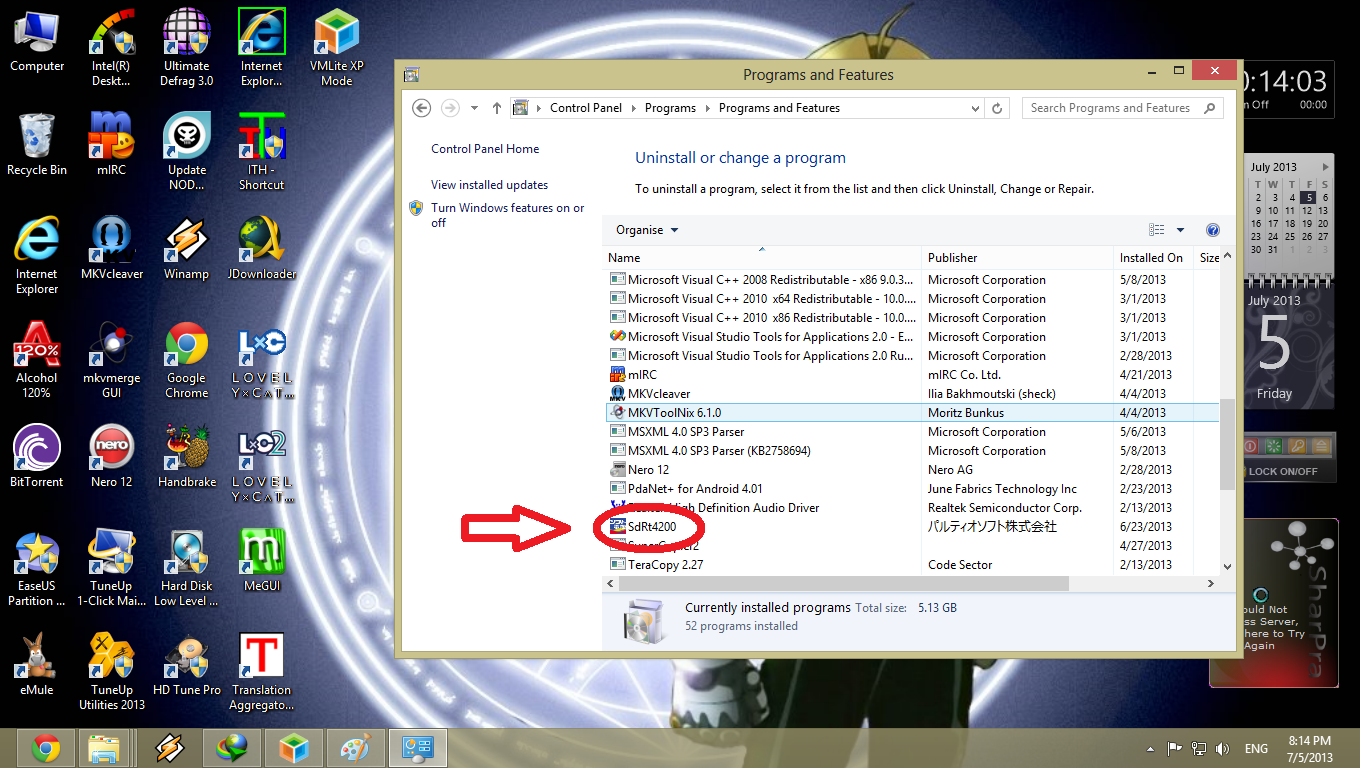Click the mkvmerge GUI desktop shortcut
Image resolution: width=1360 pixels, height=768 pixels.
(x=112, y=360)
